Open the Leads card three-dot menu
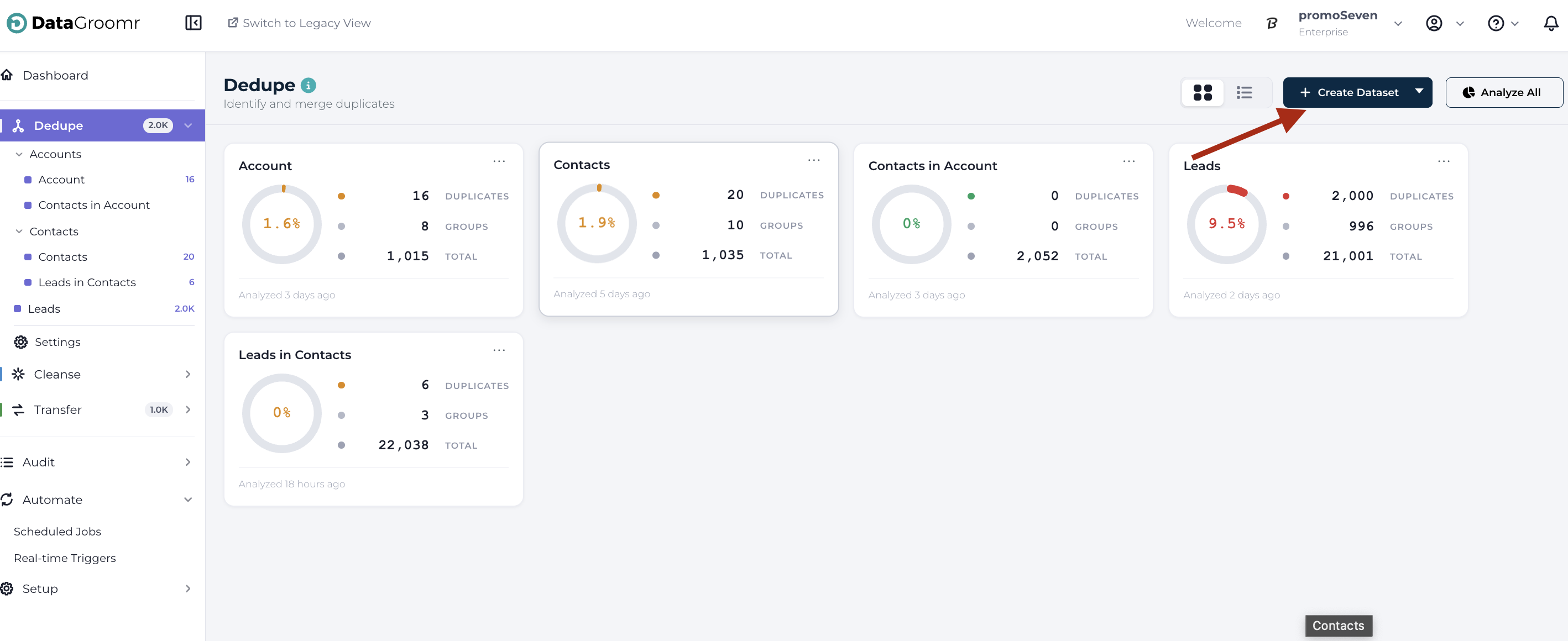This screenshot has height=641, width=1568. (x=1443, y=161)
